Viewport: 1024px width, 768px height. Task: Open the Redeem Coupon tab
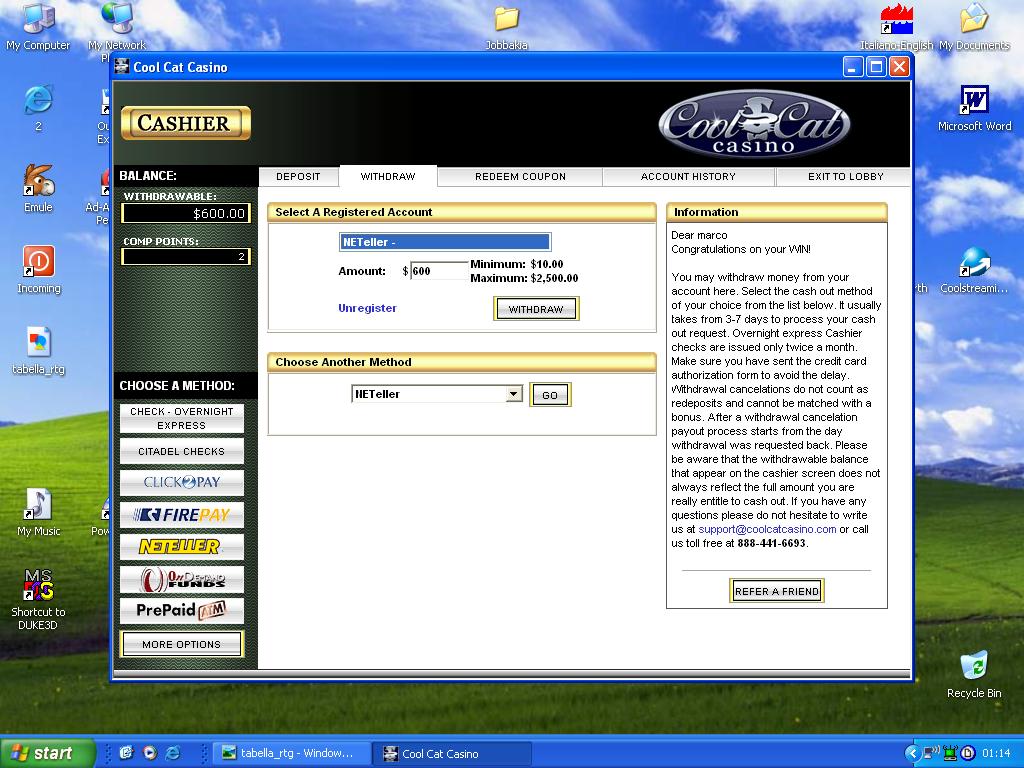520,176
